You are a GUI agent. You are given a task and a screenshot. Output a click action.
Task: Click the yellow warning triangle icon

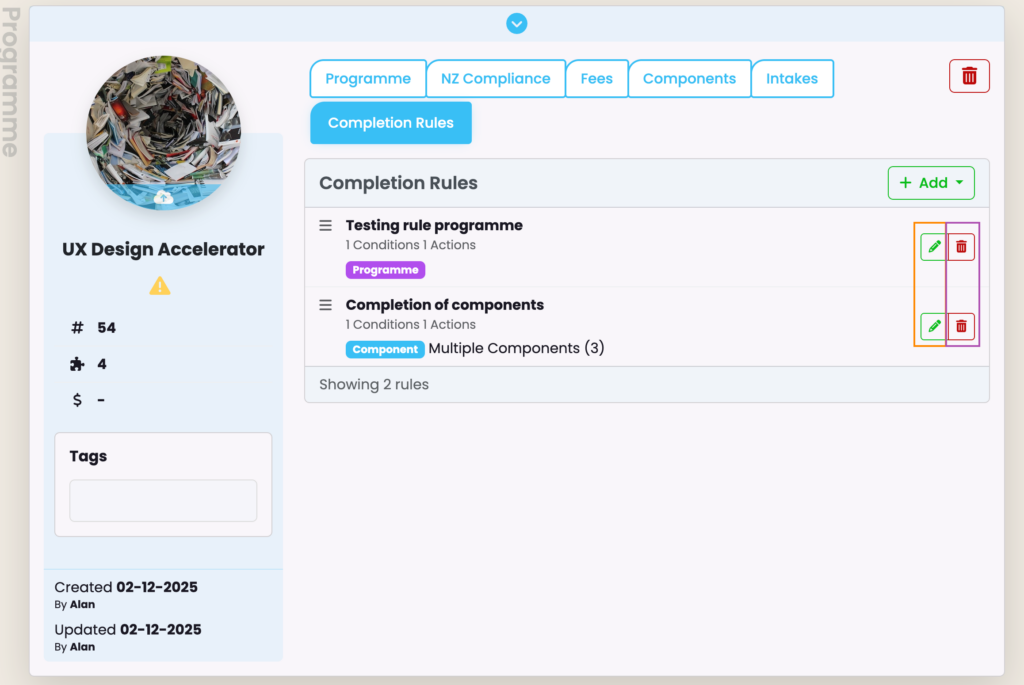(160, 286)
